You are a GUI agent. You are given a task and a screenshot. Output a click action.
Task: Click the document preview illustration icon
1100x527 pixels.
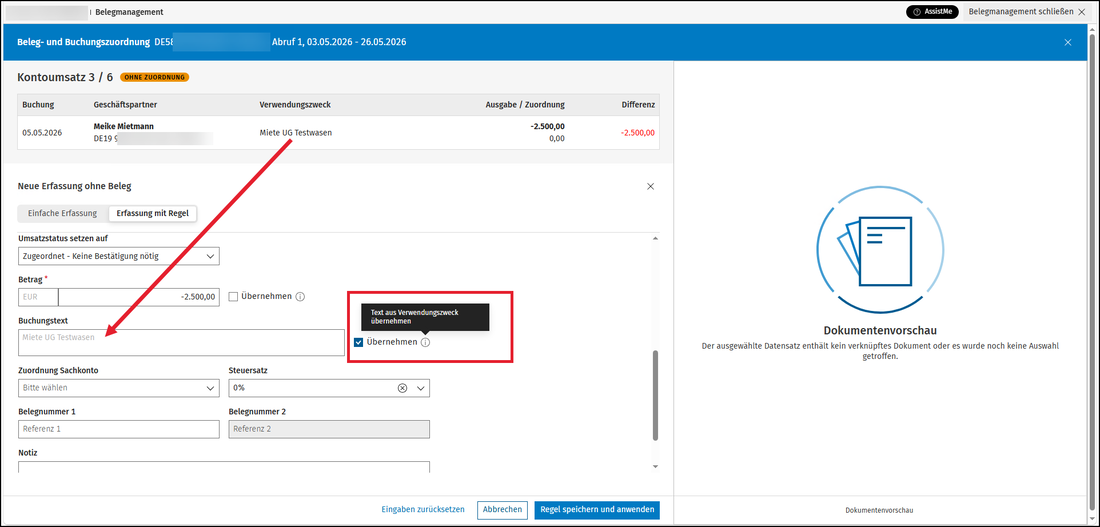(x=880, y=250)
